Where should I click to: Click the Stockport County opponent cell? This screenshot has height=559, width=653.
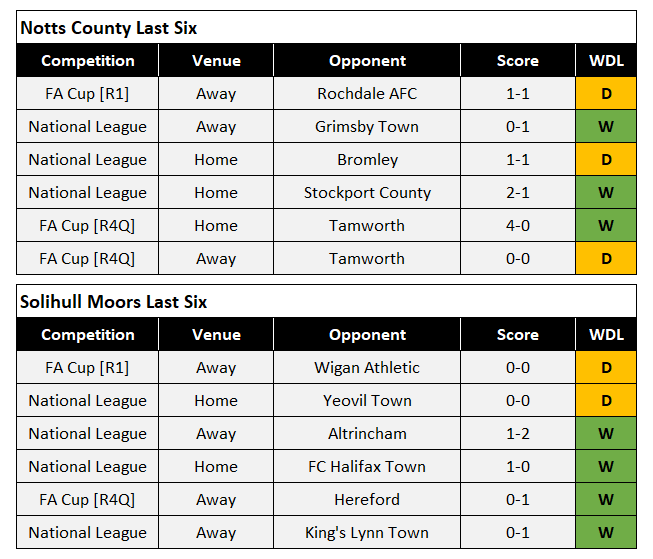pos(367,193)
